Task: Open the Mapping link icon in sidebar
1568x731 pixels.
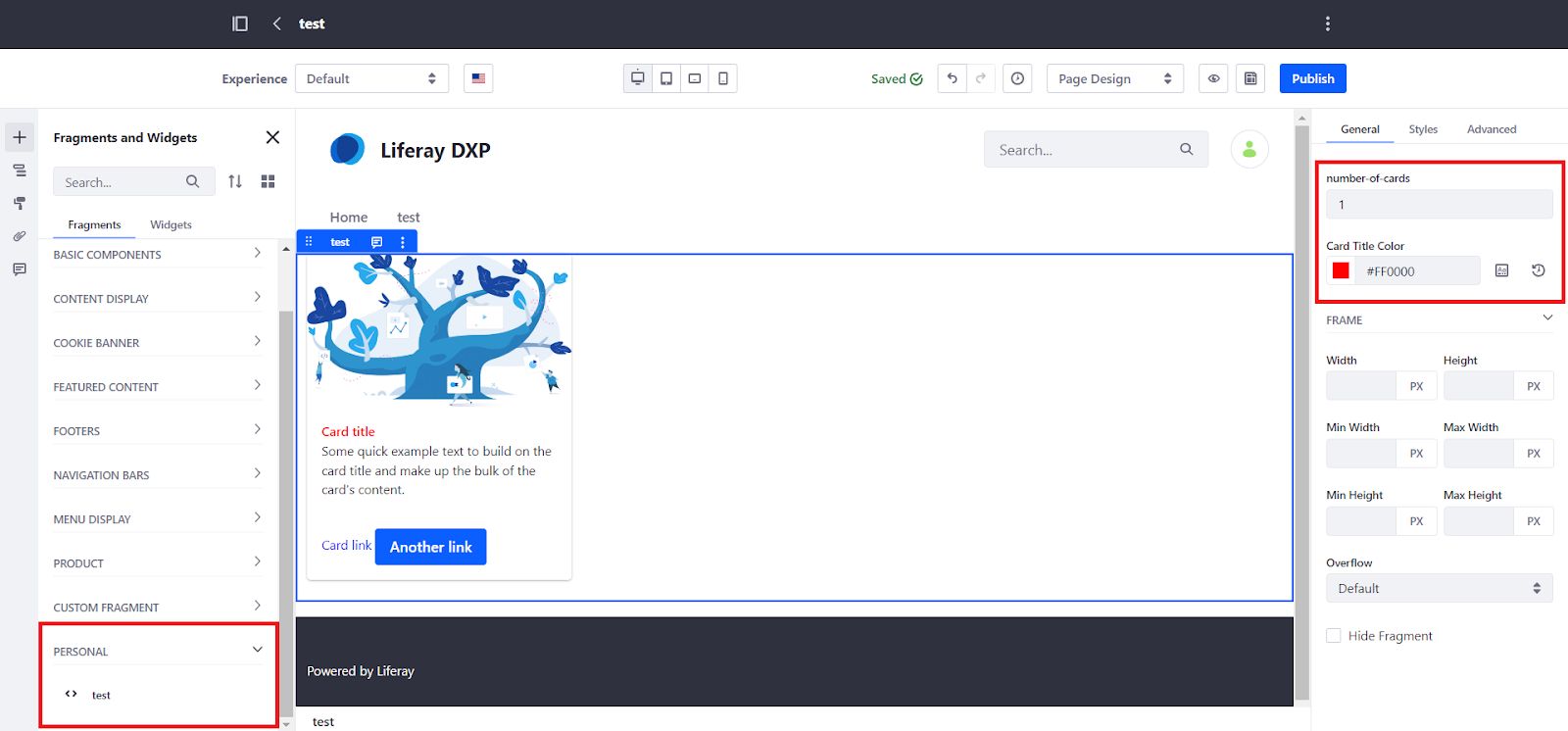Action: [20, 236]
